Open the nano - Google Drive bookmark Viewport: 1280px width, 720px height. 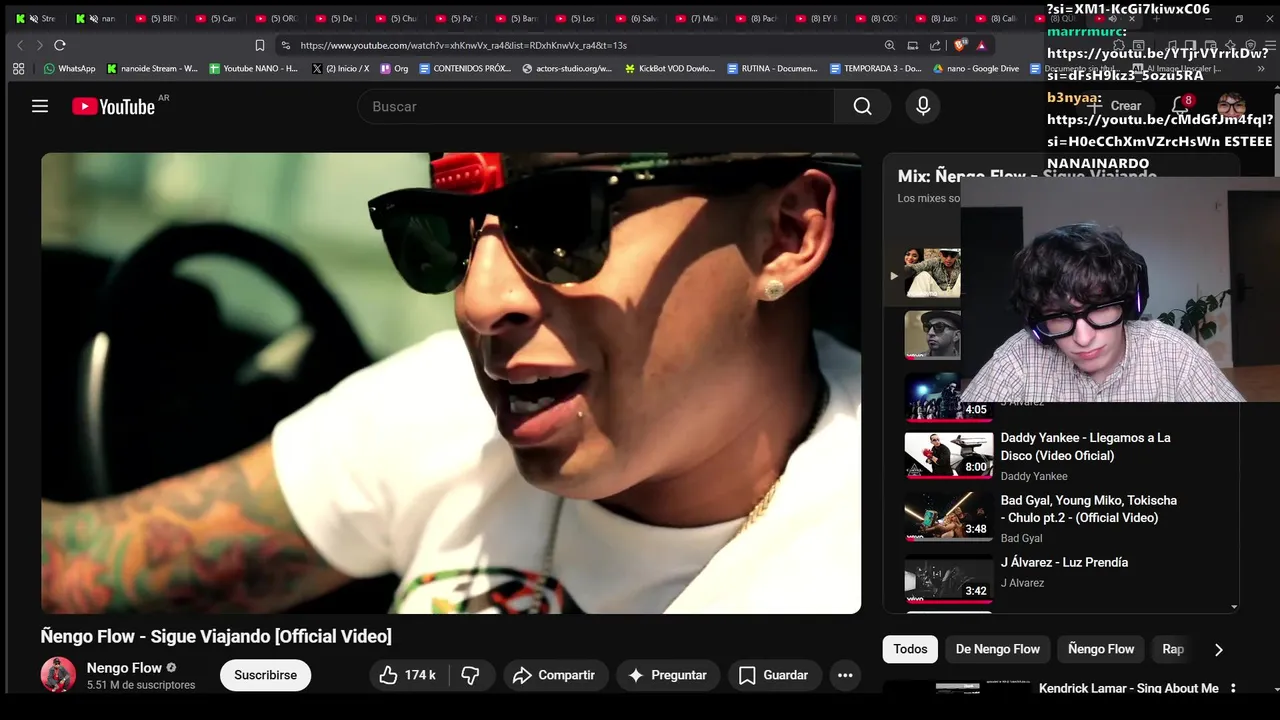[976, 69]
